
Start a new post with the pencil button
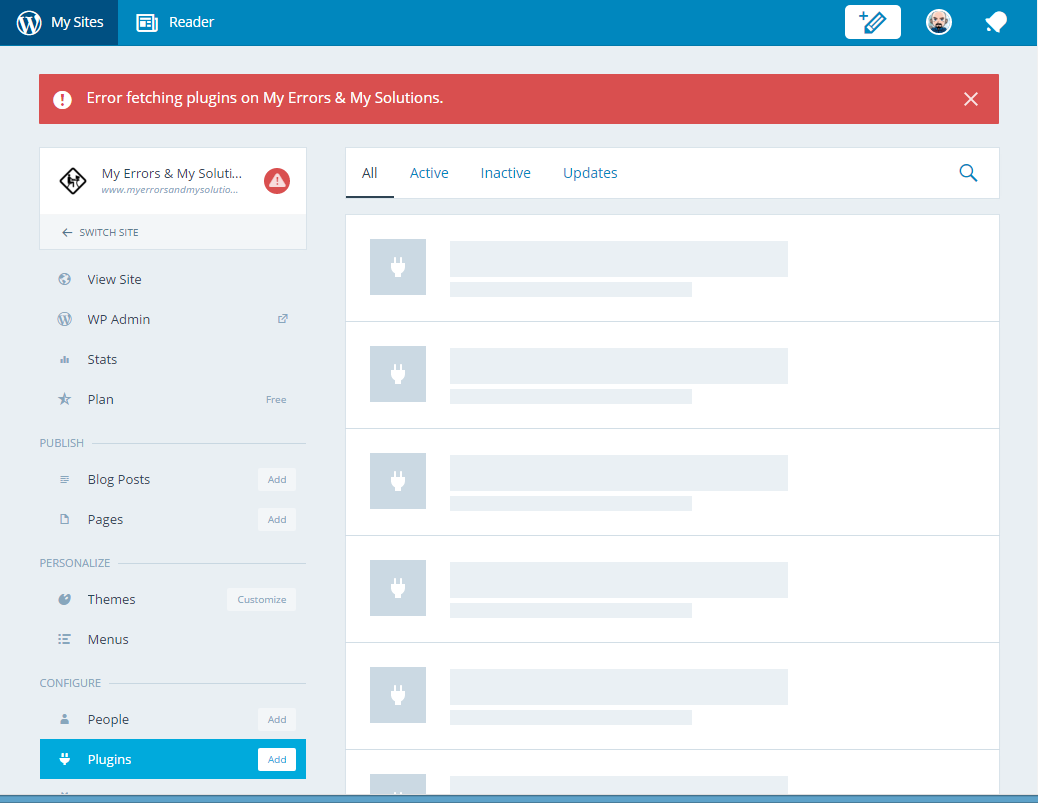click(873, 22)
